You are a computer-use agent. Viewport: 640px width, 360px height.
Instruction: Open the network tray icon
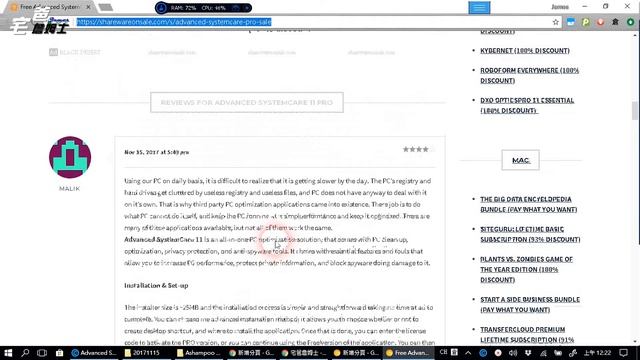(543, 353)
